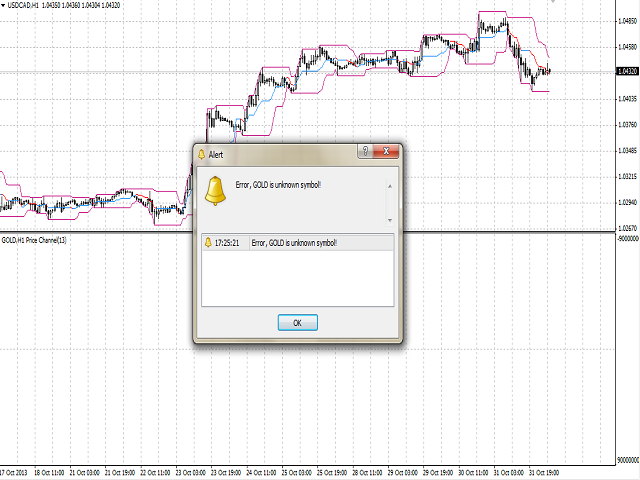Click the 18 Oct 11:00 time axis label
The width and height of the screenshot is (640, 480).
[49, 473]
